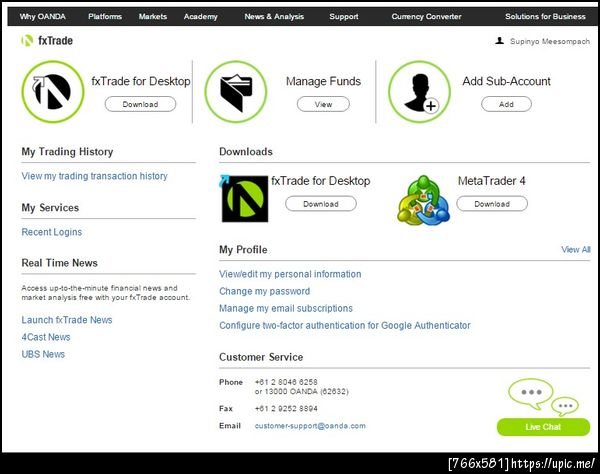
Task: Click the View button under Manage Funds
Action: (x=323, y=104)
